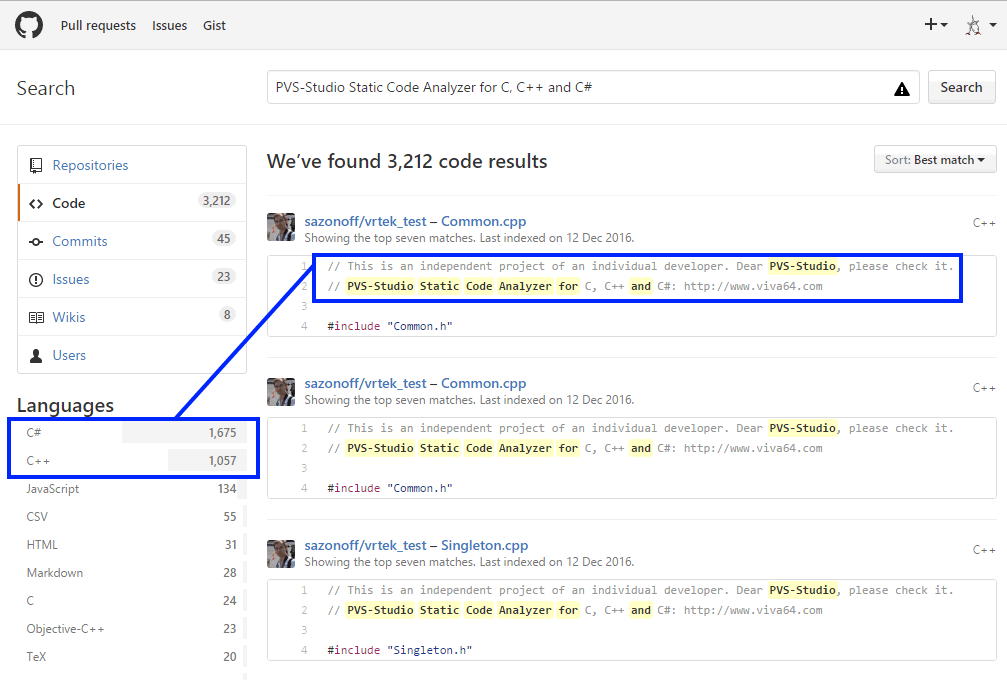
Task: Open sazonoff/vrtek_test repo in second result
Action: pyautogui.click(x=365, y=383)
